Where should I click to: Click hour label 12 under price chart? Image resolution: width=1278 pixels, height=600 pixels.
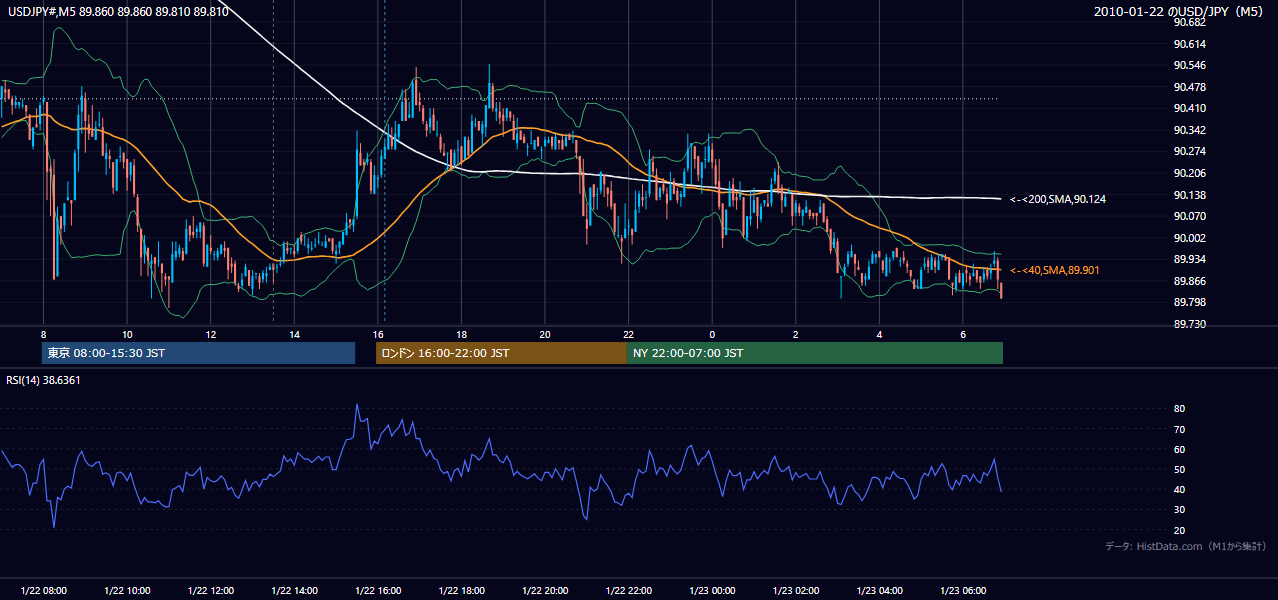(x=210, y=333)
